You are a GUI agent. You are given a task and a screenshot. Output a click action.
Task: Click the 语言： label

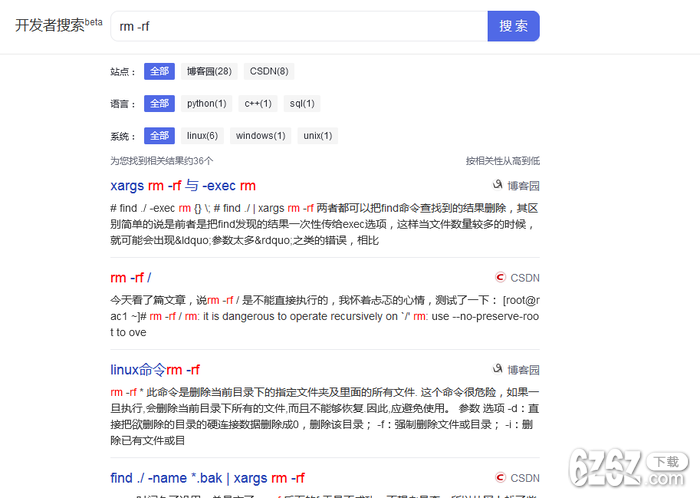click(123, 104)
